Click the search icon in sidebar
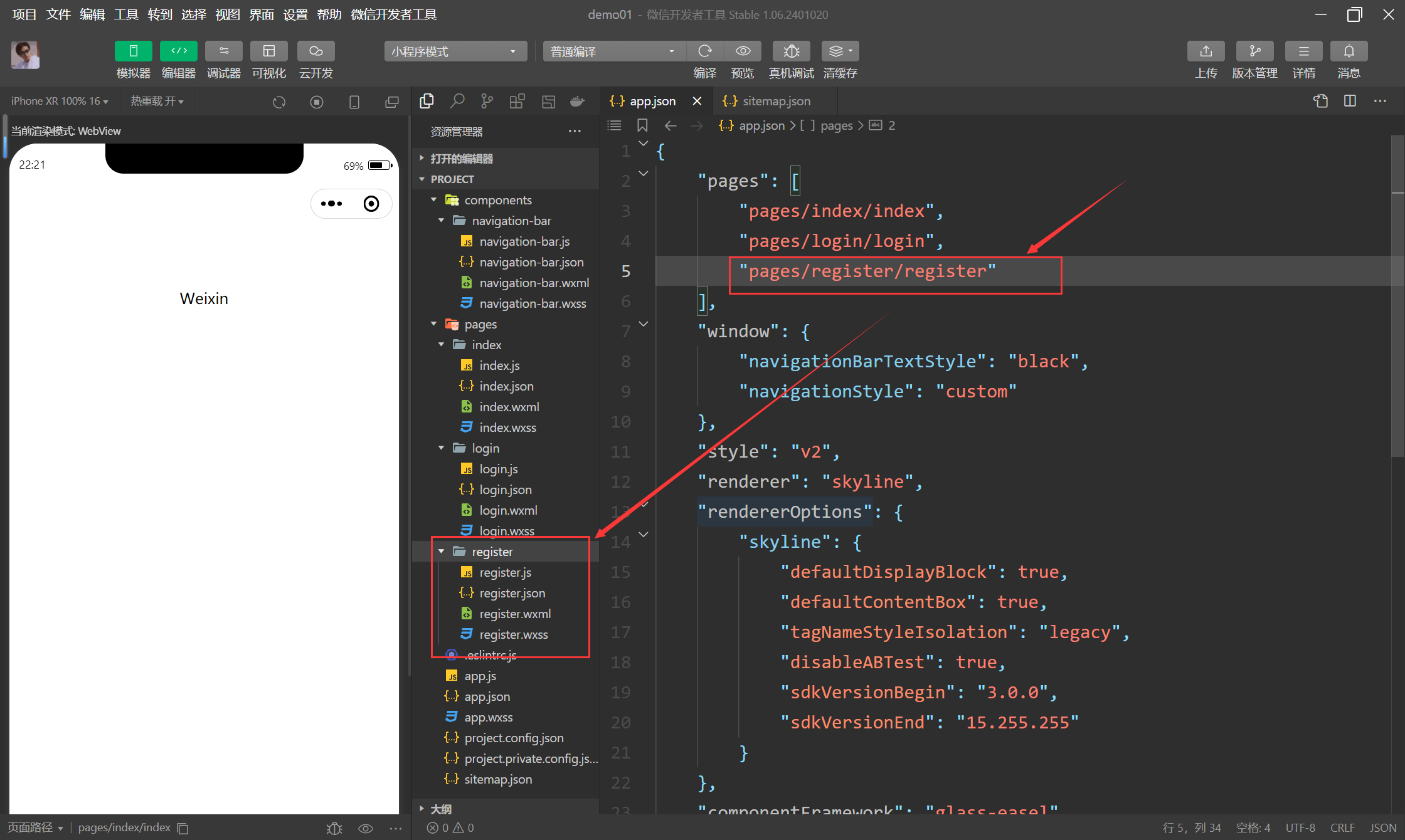Viewport: 1405px width, 840px height. [457, 101]
